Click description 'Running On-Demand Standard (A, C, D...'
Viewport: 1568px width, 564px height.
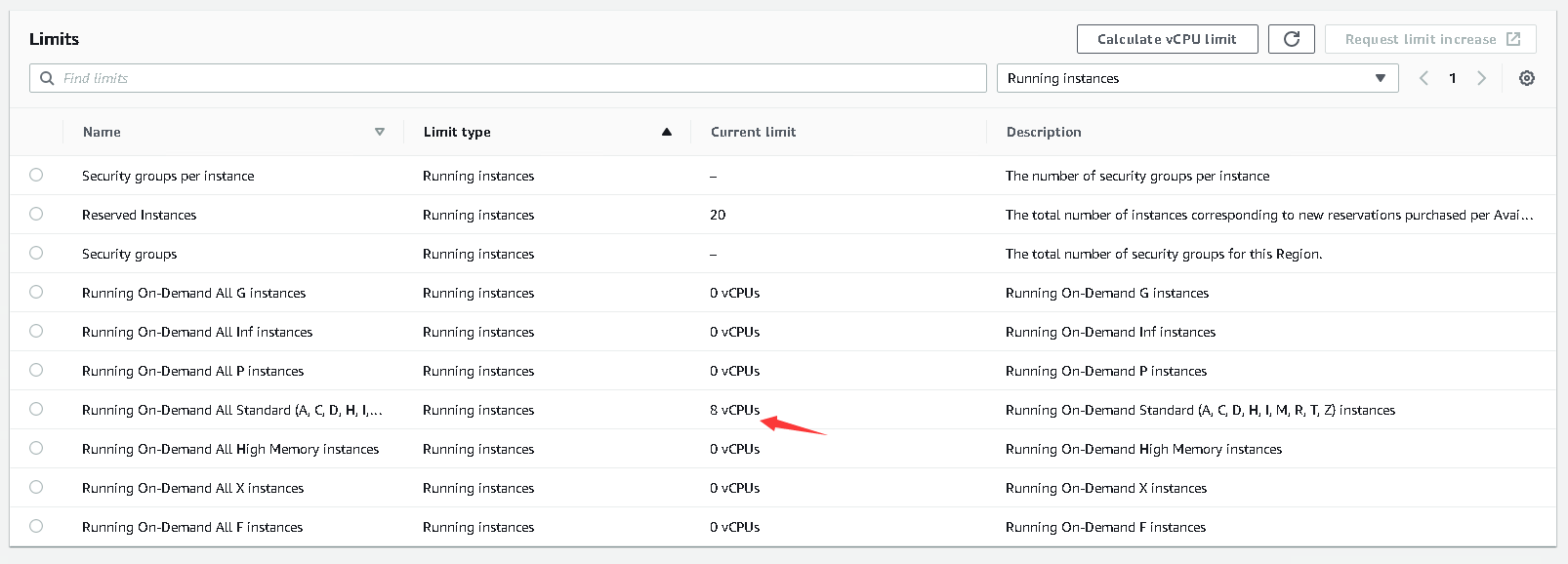click(x=1200, y=410)
